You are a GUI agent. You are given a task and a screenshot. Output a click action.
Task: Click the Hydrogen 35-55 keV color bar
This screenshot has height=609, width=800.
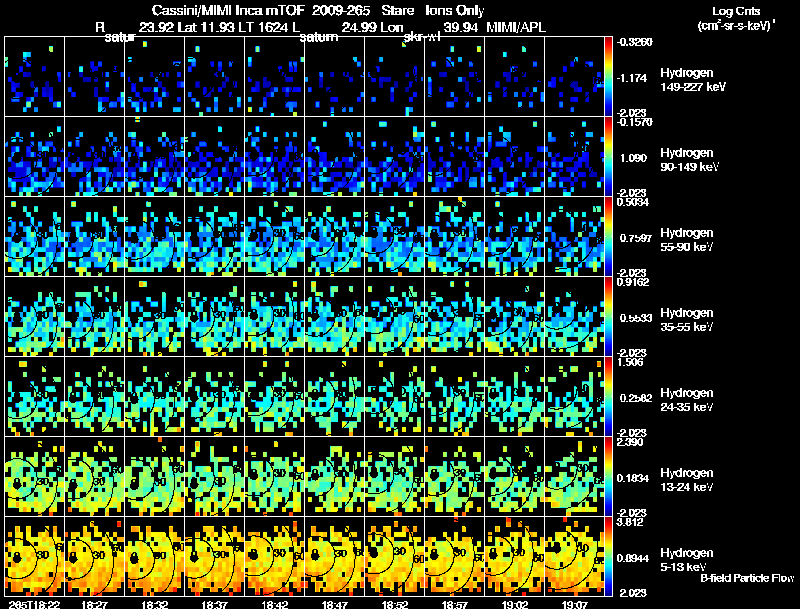608,317
